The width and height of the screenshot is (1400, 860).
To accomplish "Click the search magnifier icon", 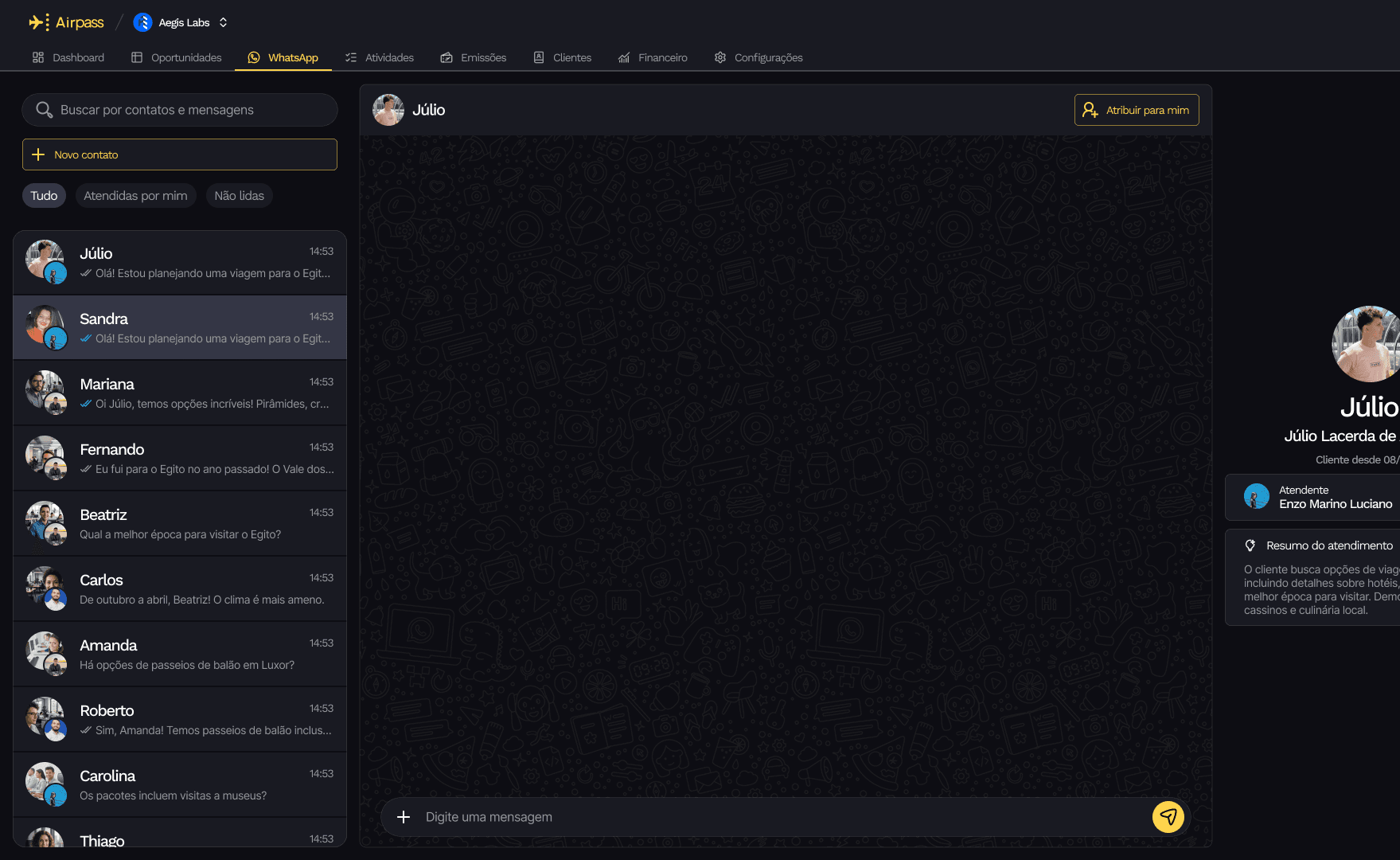I will [45, 110].
